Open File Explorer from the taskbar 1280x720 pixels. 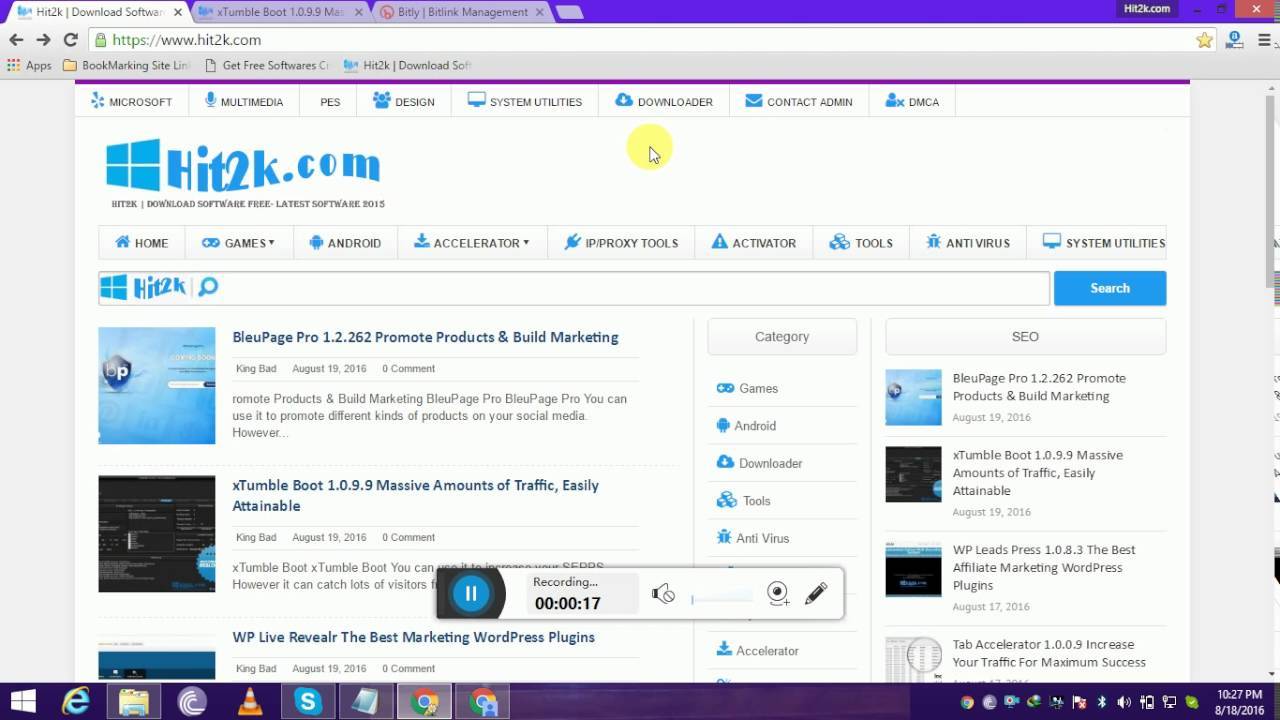click(x=134, y=702)
